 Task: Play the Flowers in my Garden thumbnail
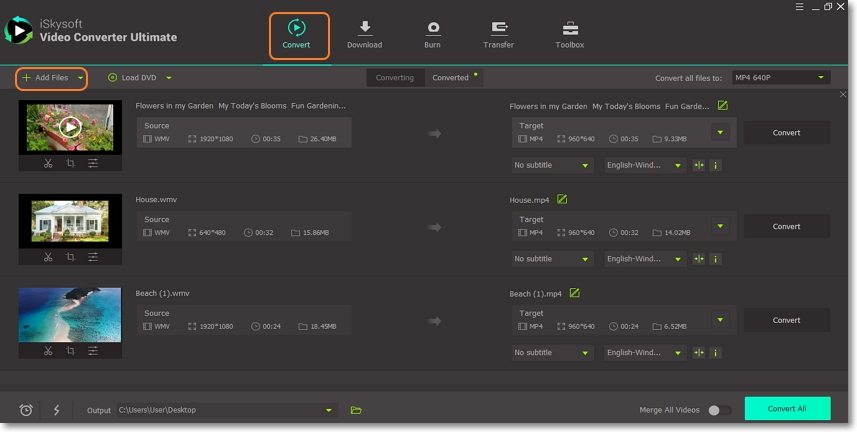(69, 127)
